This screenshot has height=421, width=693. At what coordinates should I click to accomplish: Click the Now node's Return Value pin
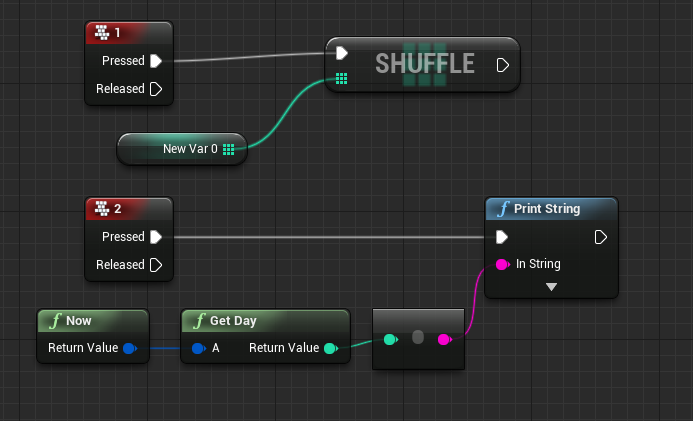coord(129,349)
